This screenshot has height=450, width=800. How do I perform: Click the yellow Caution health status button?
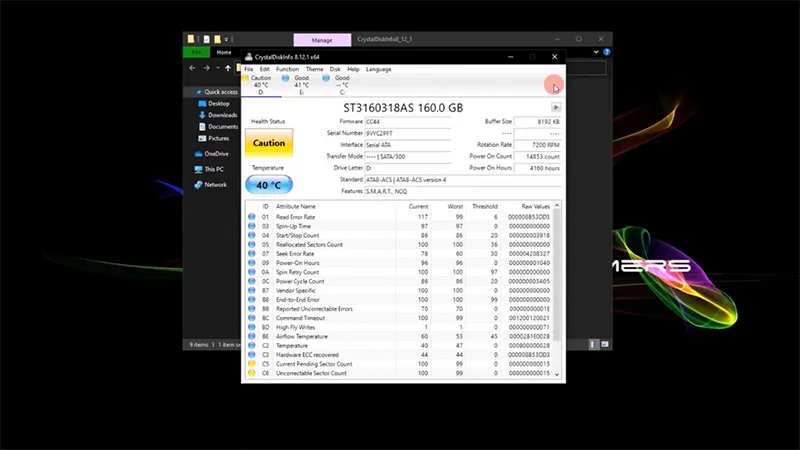(268, 143)
